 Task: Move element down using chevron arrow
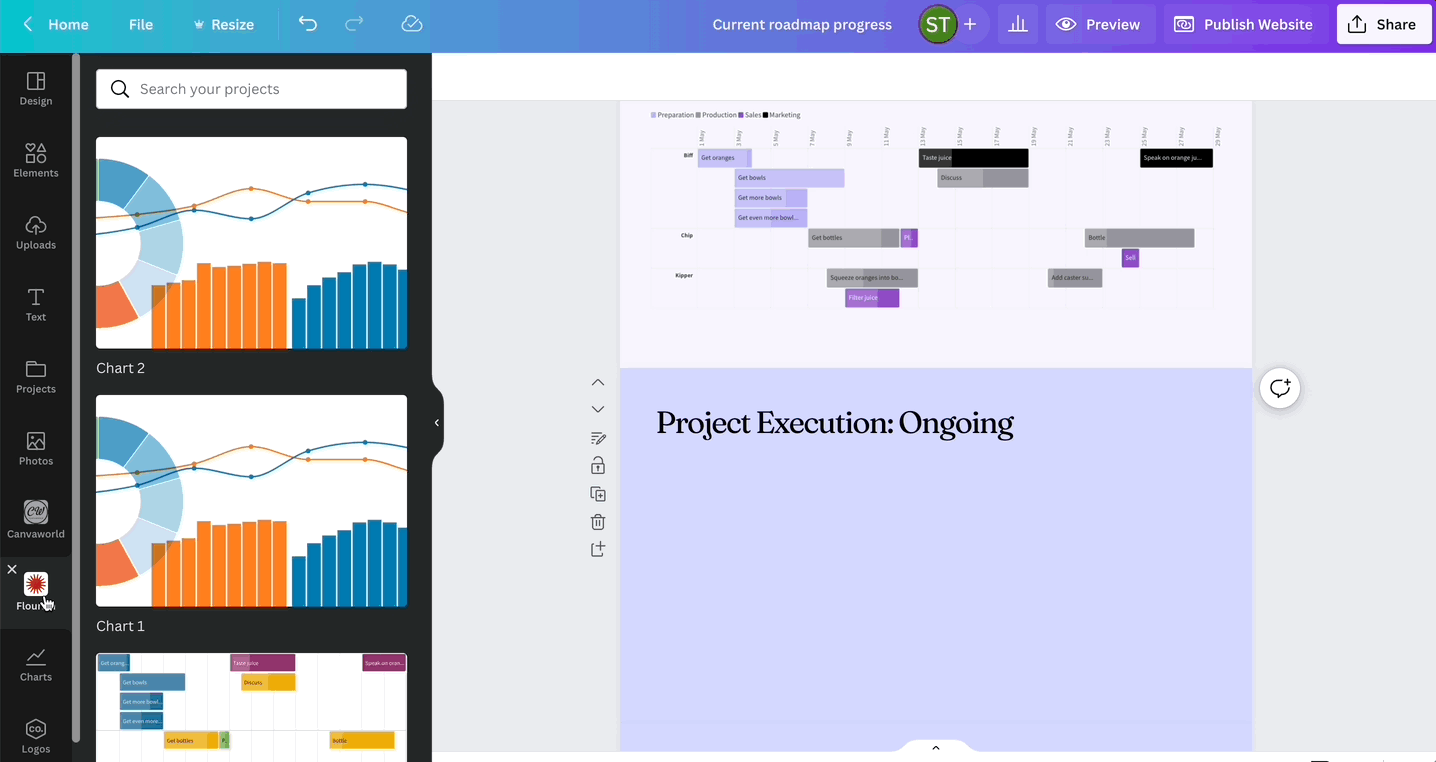[x=597, y=408]
